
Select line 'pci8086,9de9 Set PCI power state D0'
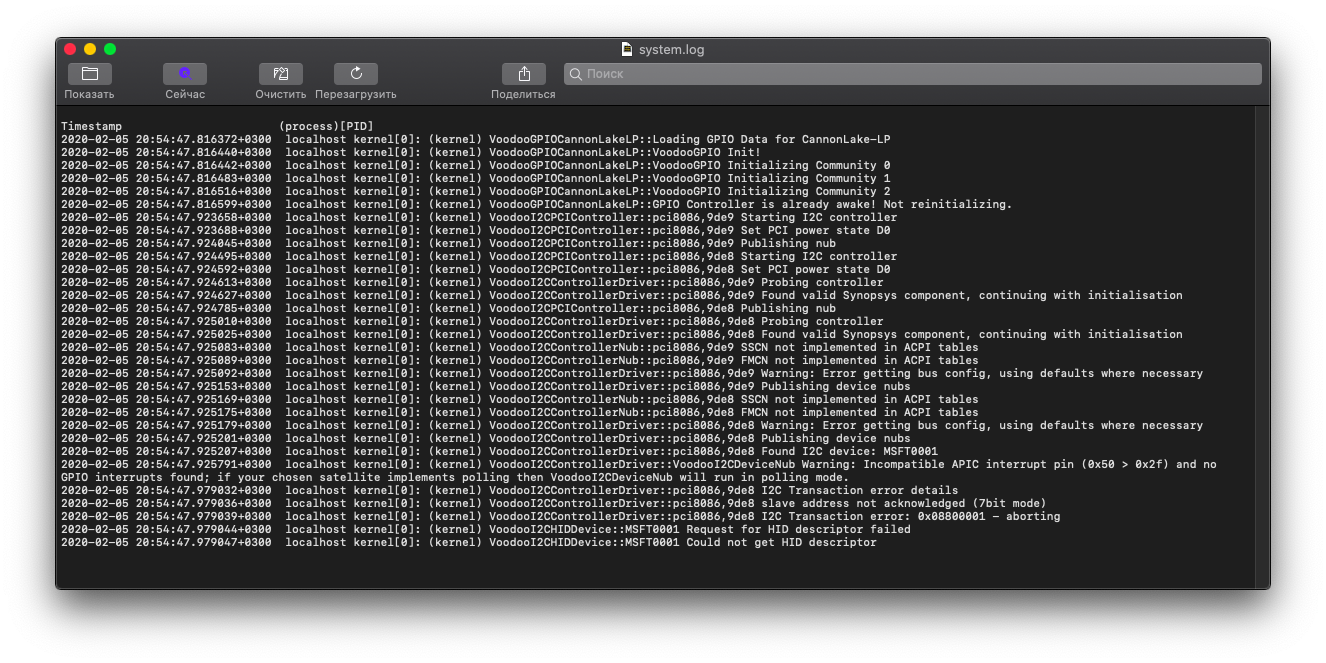tap(475, 230)
